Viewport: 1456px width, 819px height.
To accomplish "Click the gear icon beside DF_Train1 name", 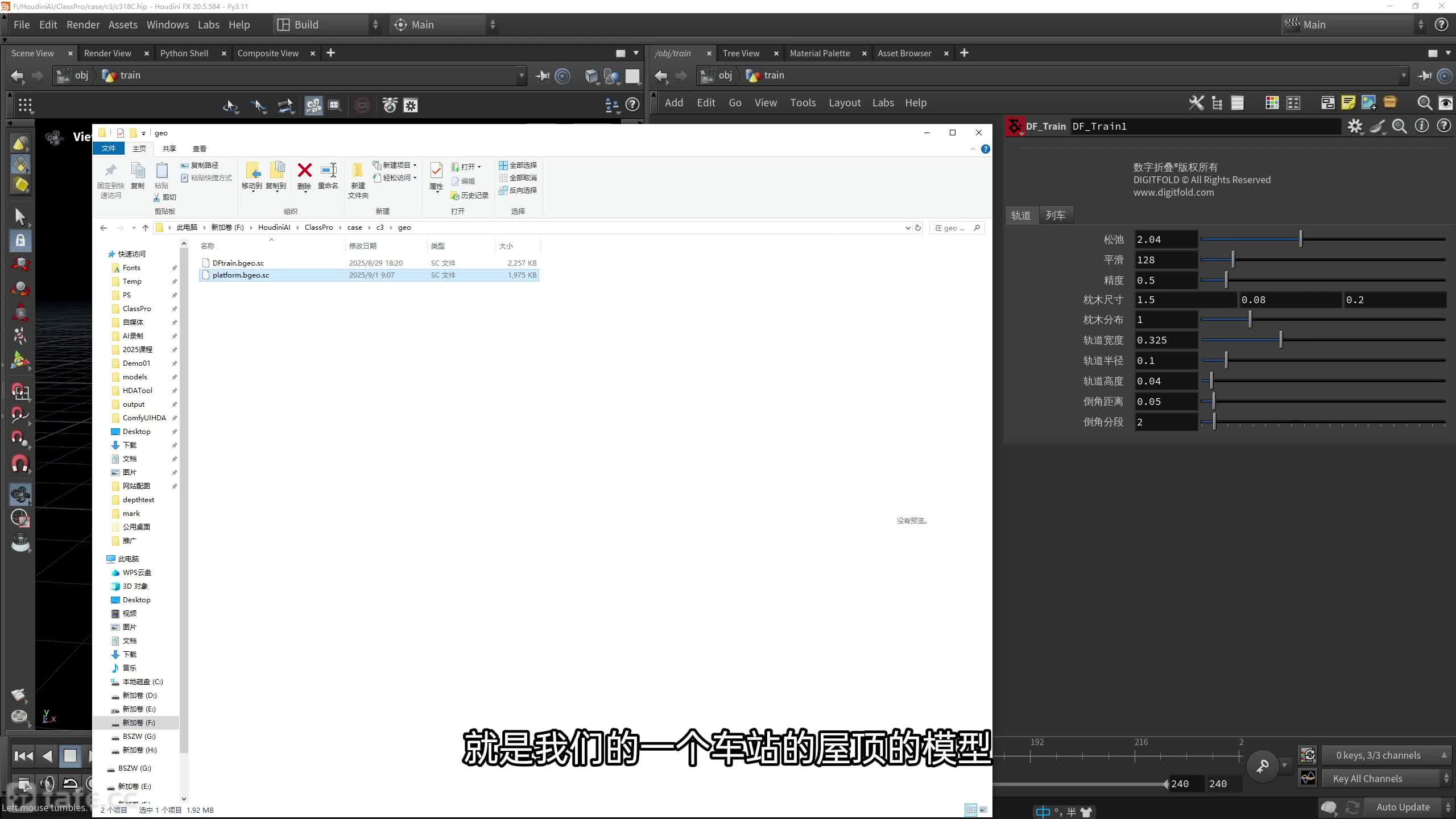I will click(1355, 126).
